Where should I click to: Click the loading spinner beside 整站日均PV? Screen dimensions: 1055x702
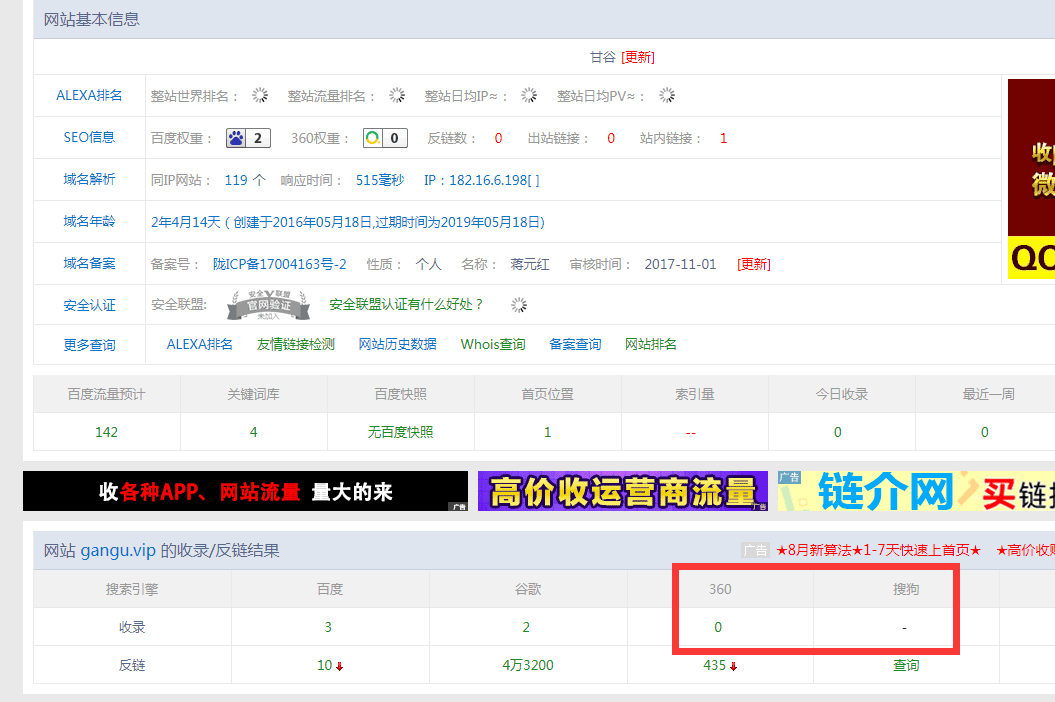pyautogui.click(x=666, y=95)
